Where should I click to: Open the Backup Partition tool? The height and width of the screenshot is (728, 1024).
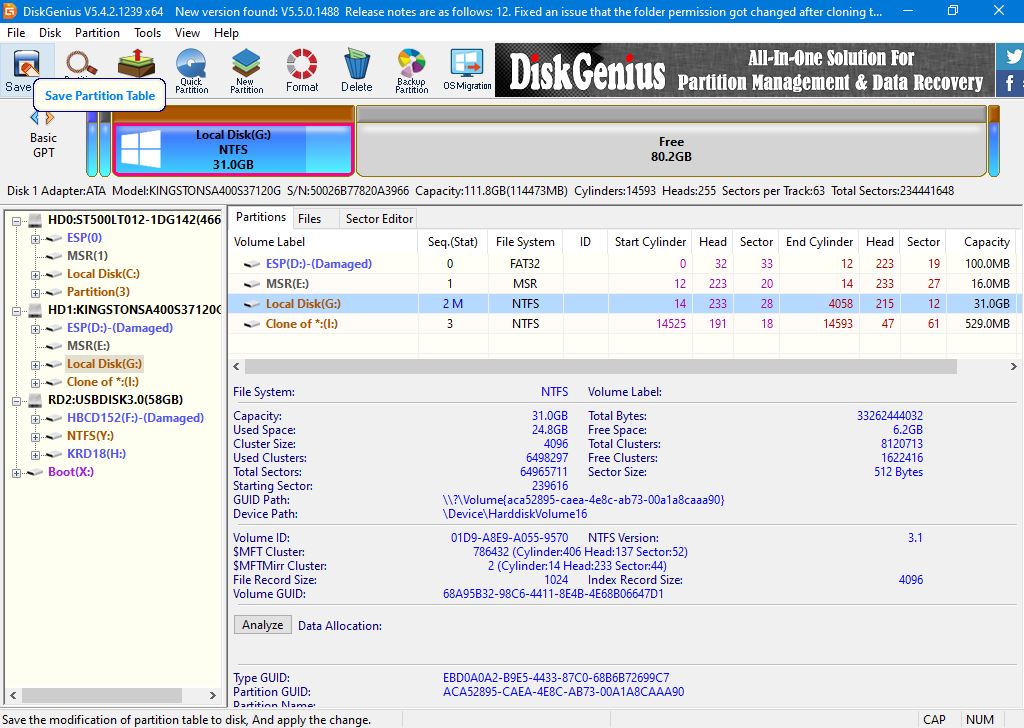[x=411, y=70]
